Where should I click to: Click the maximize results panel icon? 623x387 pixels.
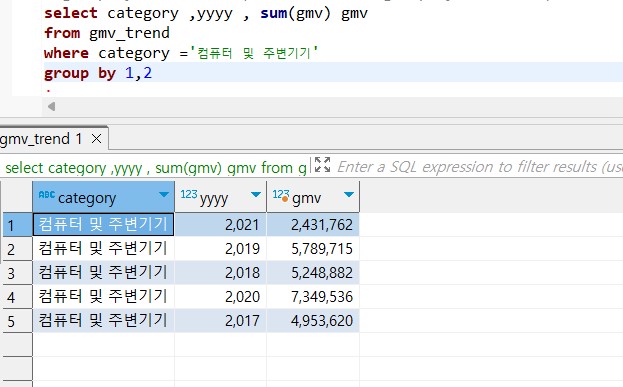322,164
